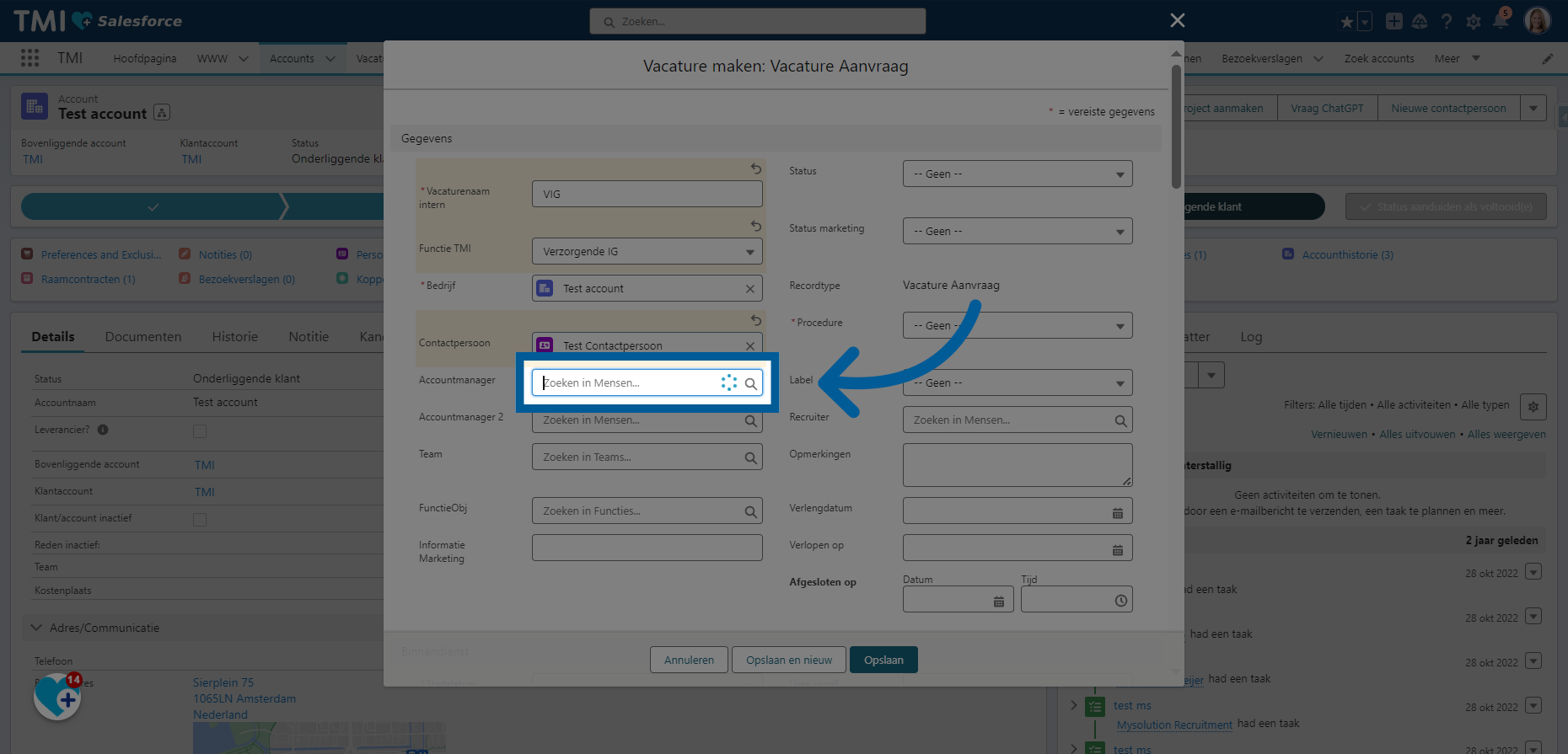Open the Status dropdown
Image resolution: width=1568 pixels, height=754 pixels.
[x=1018, y=174]
